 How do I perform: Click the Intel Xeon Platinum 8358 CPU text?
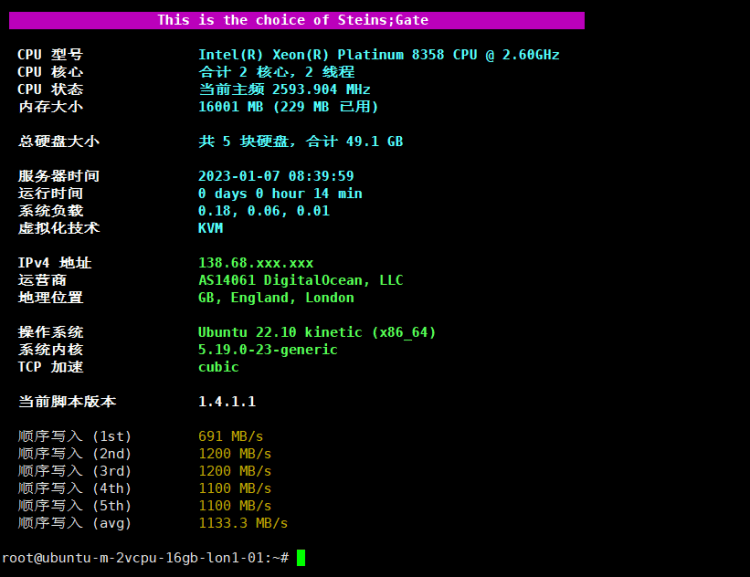coord(378,55)
